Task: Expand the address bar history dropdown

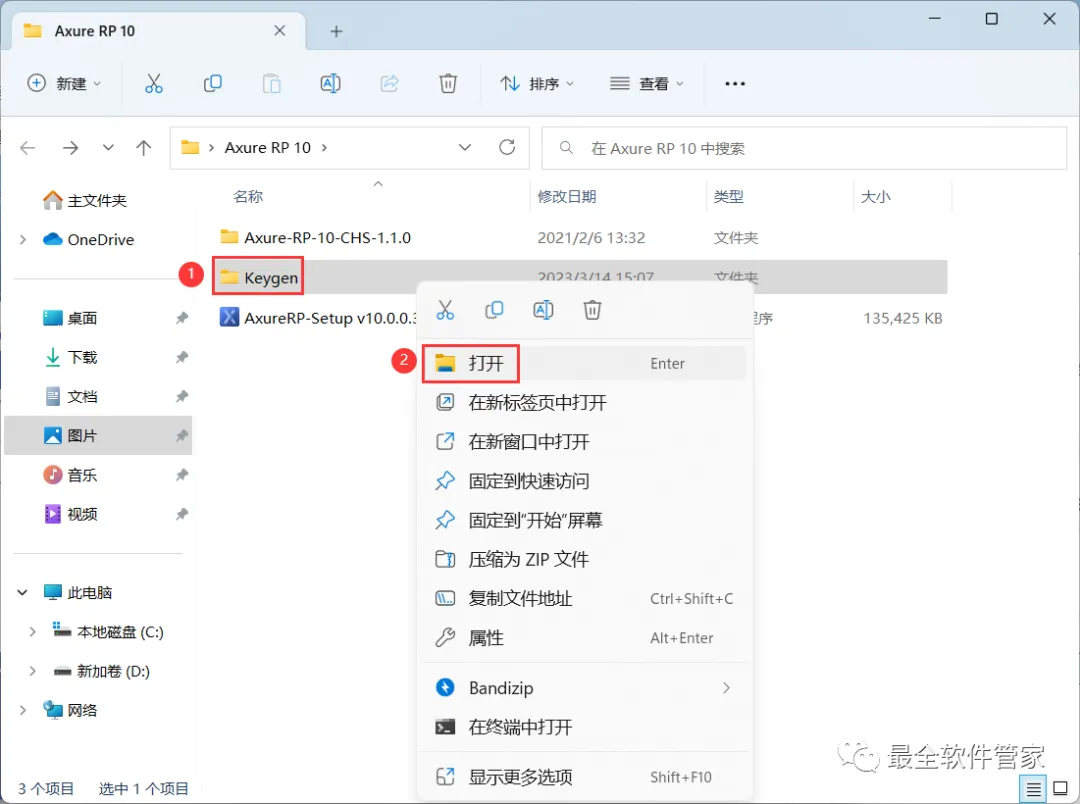Action: (x=465, y=147)
